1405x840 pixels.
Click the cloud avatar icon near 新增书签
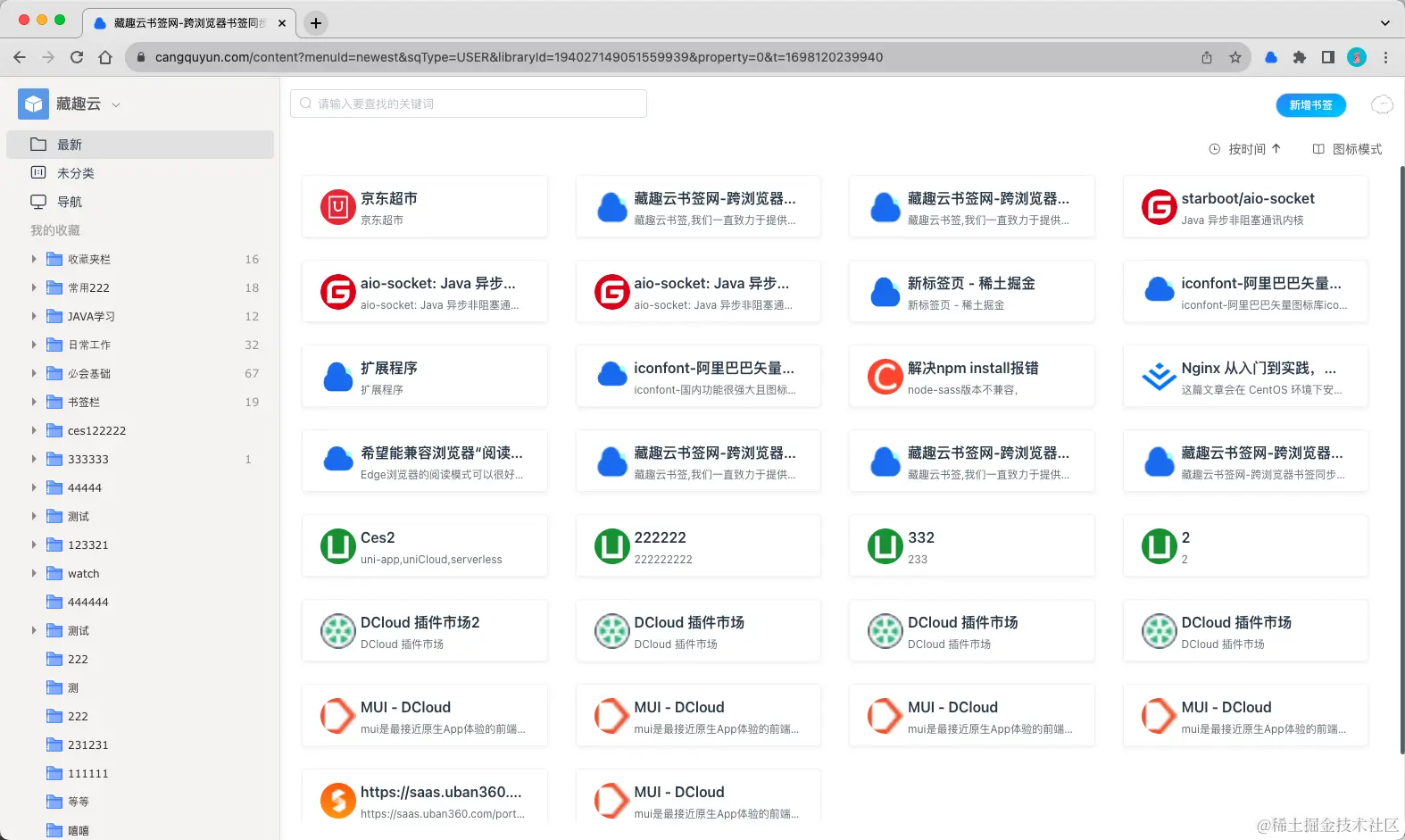coord(1382,105)
